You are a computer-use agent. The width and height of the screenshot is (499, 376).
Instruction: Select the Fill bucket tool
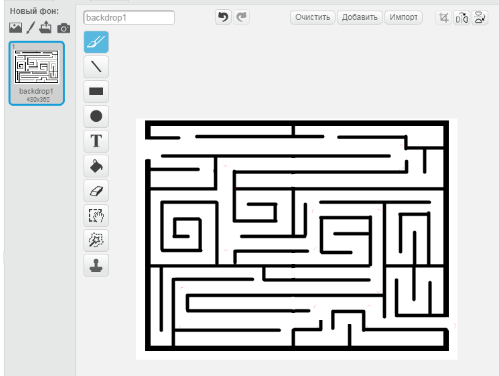click(x=96, y=166)
